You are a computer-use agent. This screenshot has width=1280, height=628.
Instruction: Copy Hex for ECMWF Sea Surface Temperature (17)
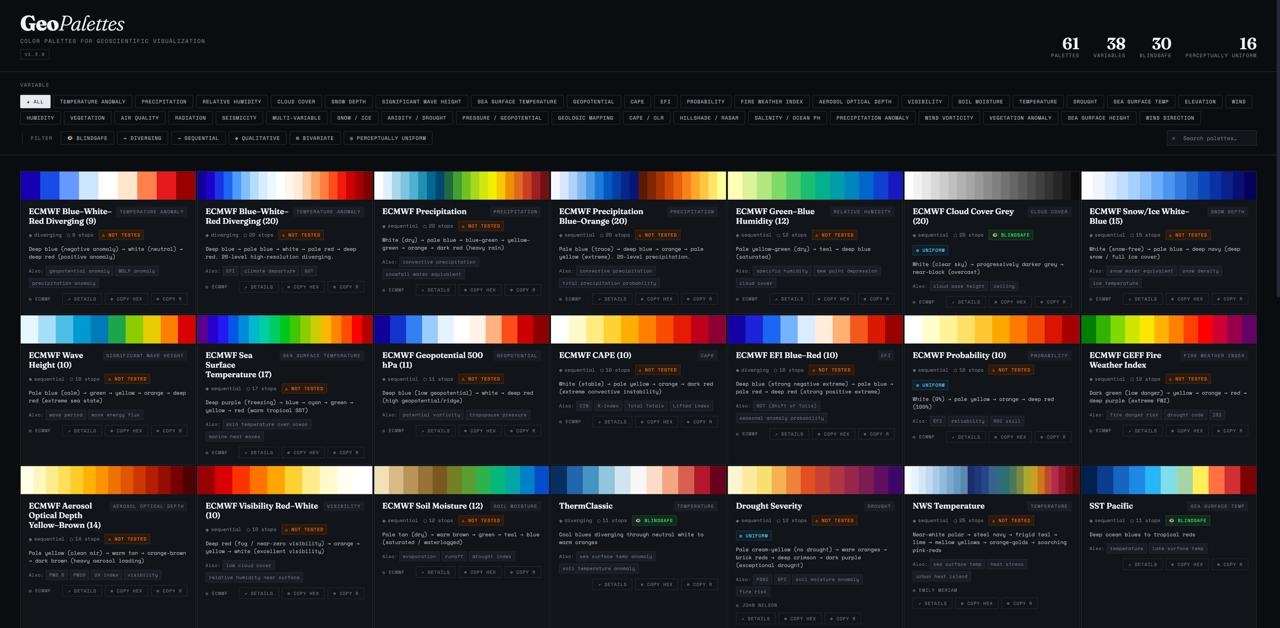pyautogui.click(x=304, y=452)
